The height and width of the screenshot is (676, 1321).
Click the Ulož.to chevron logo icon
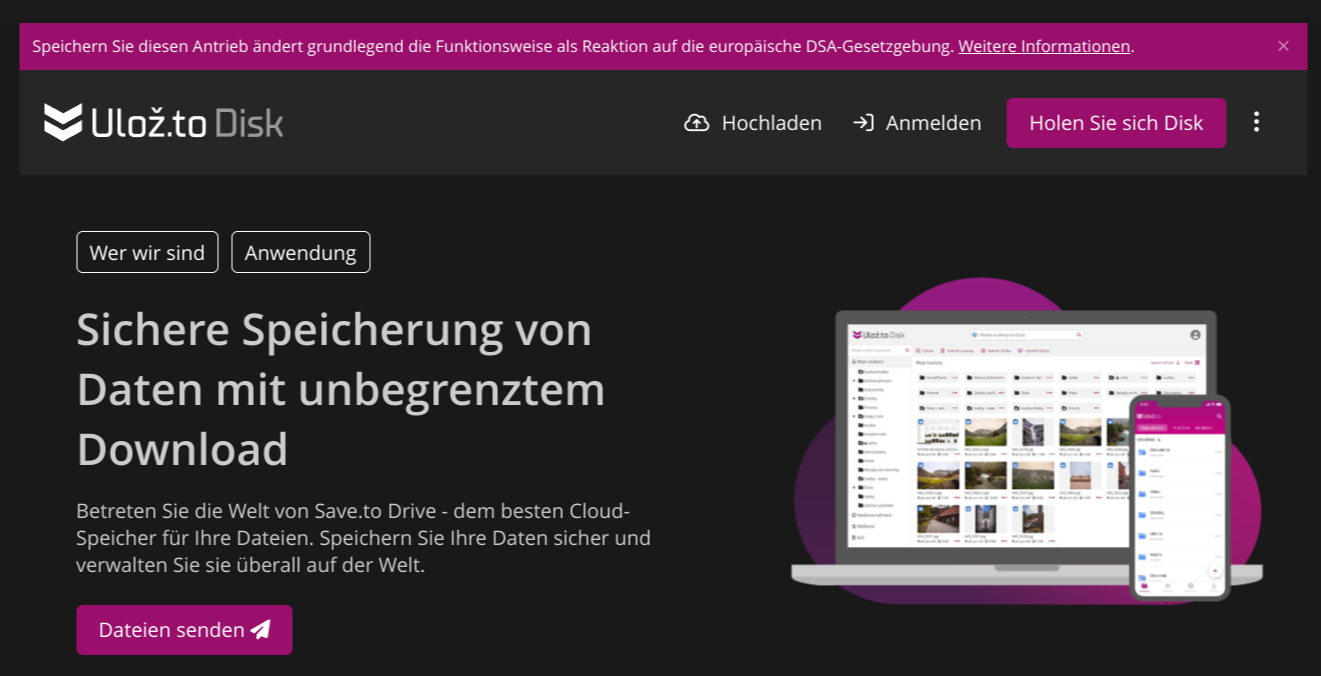[63, 122]
